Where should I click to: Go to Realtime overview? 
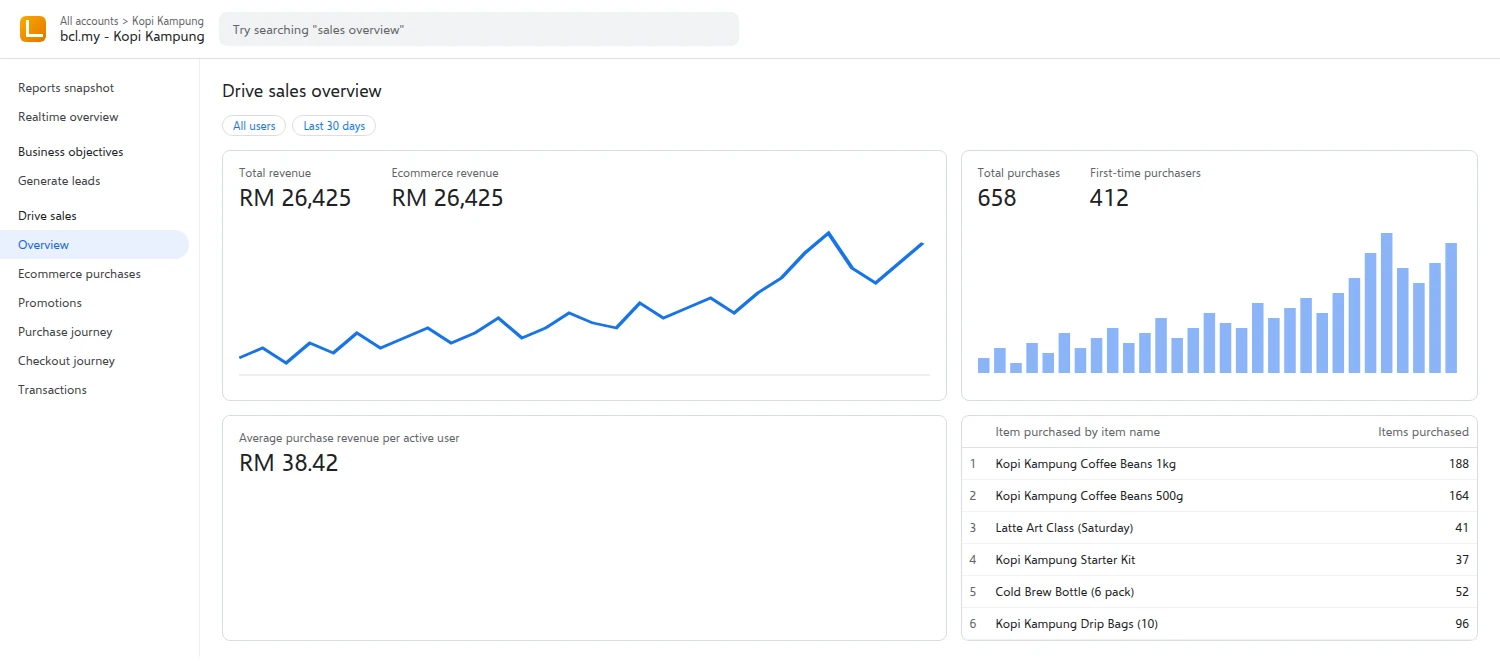pyautogui.click(x=68, y=117)
